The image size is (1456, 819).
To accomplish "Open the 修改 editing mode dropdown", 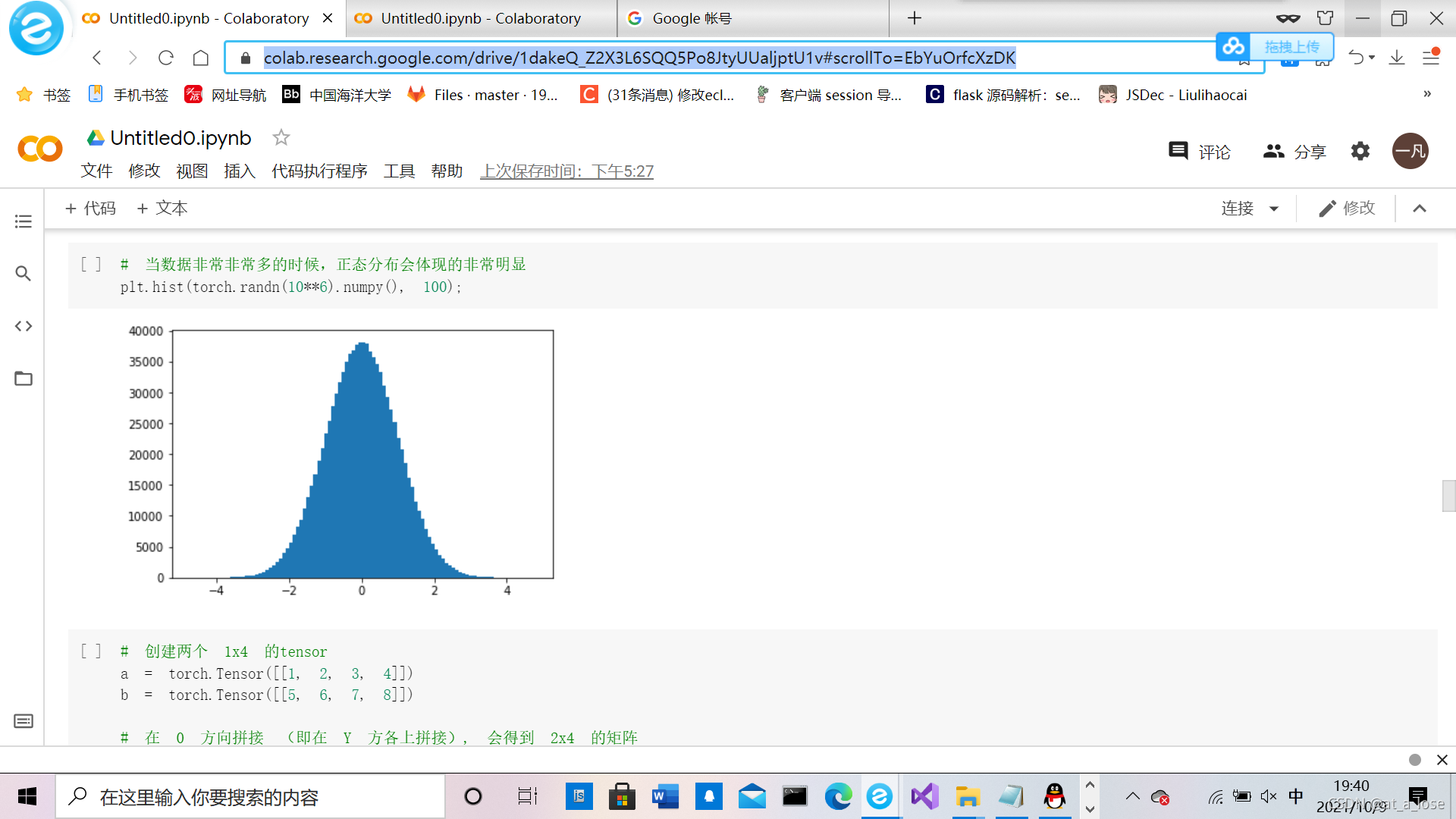I will coord(1347,209).
